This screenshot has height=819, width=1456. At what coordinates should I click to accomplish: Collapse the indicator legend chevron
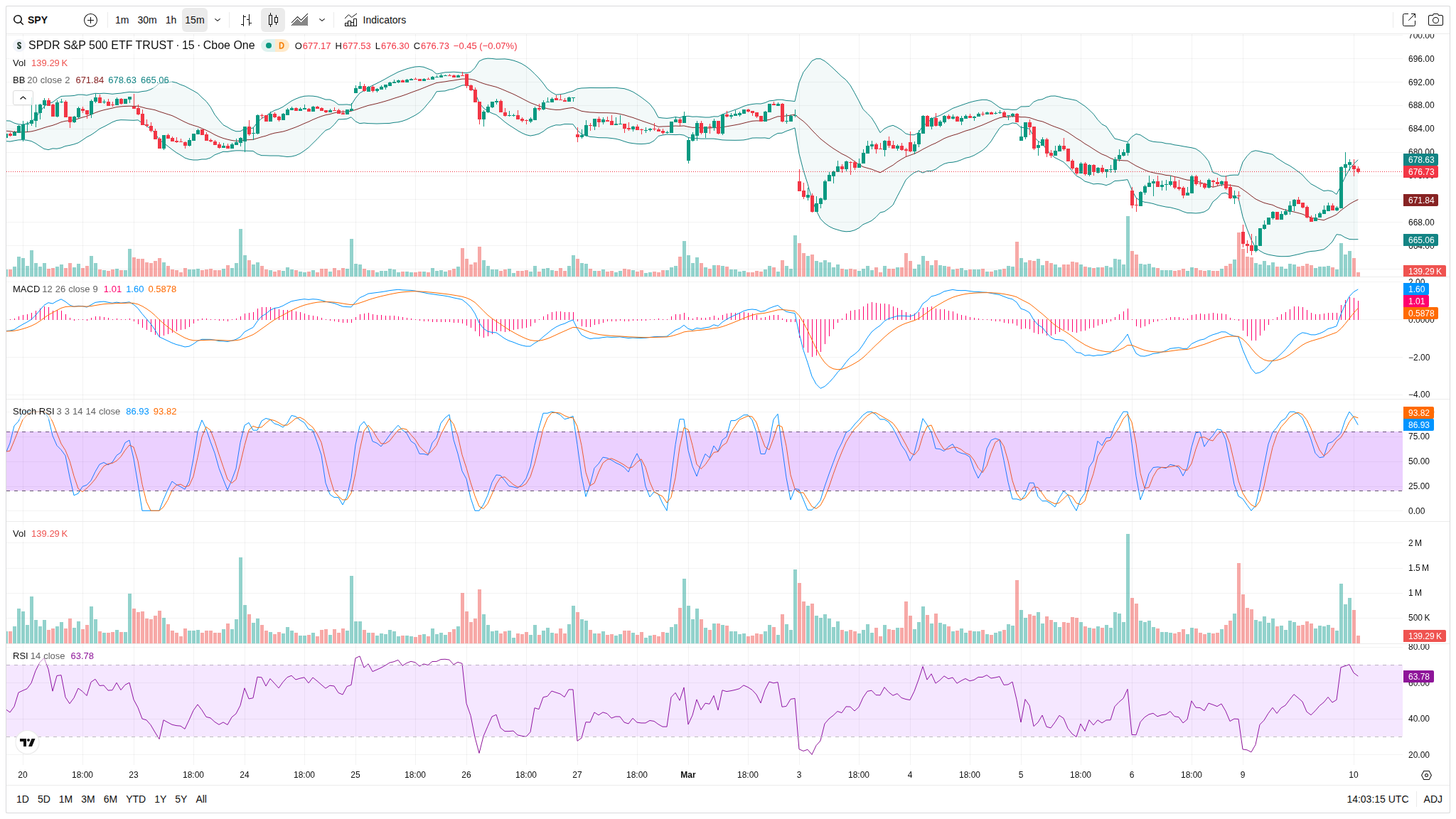(x=23, y=98)
